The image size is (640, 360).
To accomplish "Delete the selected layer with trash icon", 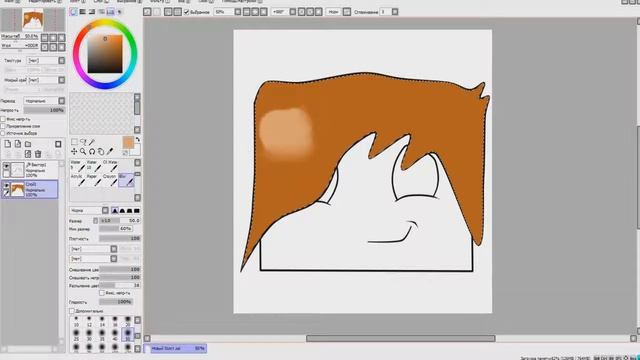I will (38, 154).
